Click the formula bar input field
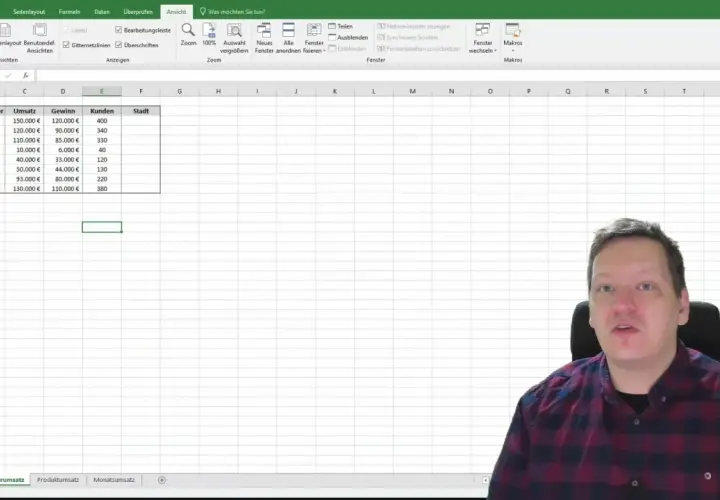This screenshot has width=720, height=500. coord(377,76)
